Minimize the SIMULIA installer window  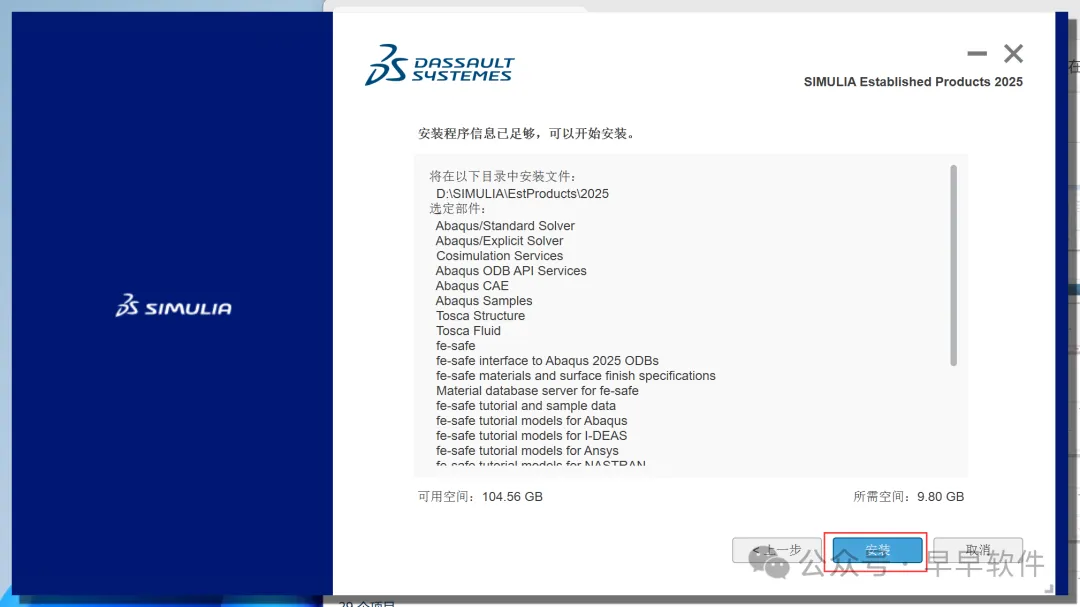977,53
